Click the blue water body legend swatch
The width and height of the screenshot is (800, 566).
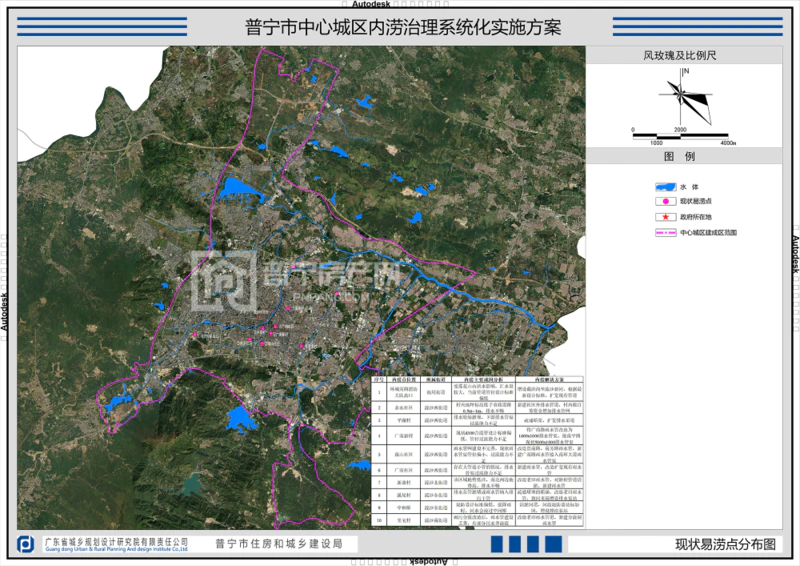tap(664, 187)
